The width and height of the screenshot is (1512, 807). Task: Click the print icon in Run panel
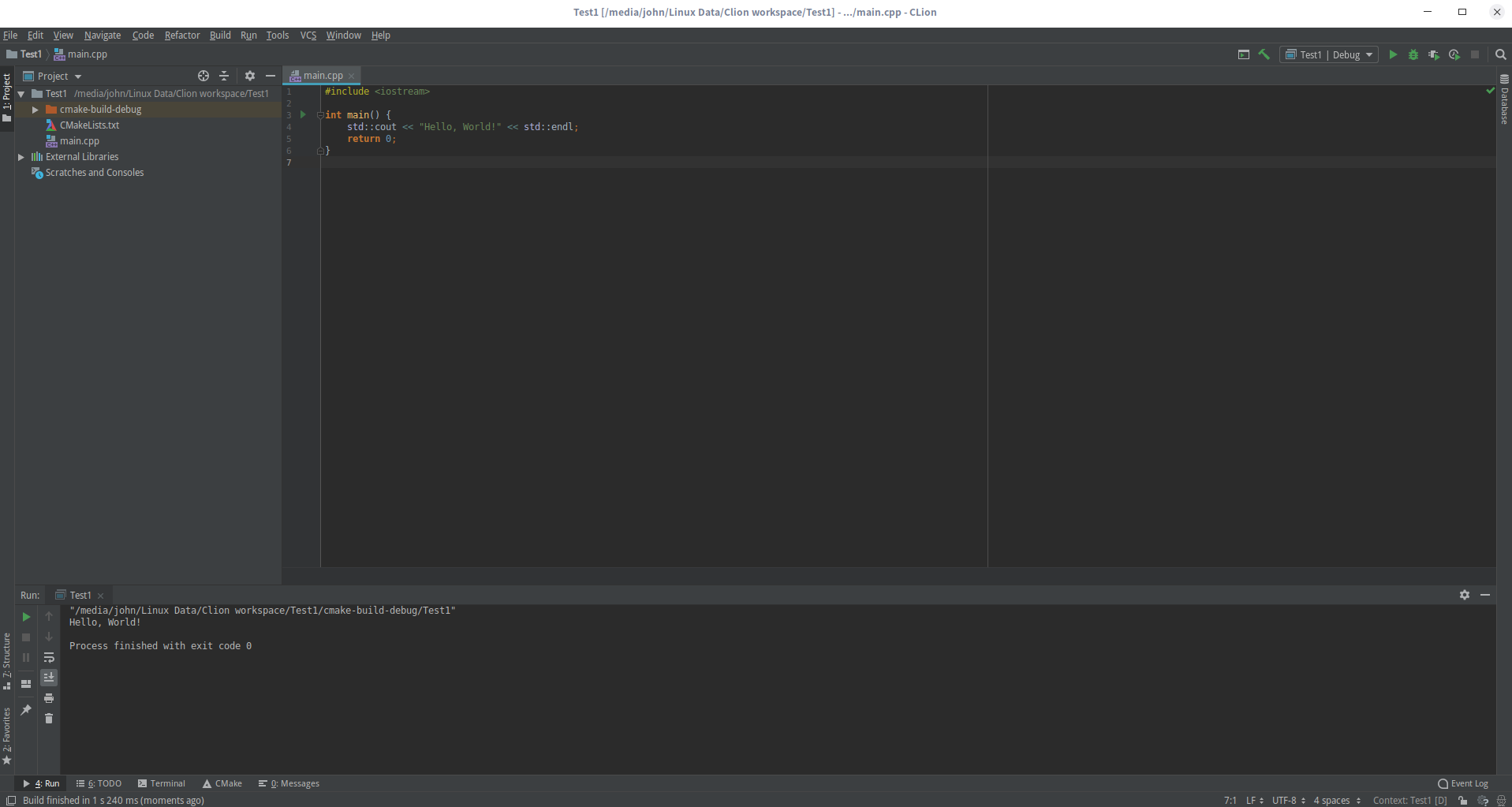pyautogui.click(x=49, y=698)
